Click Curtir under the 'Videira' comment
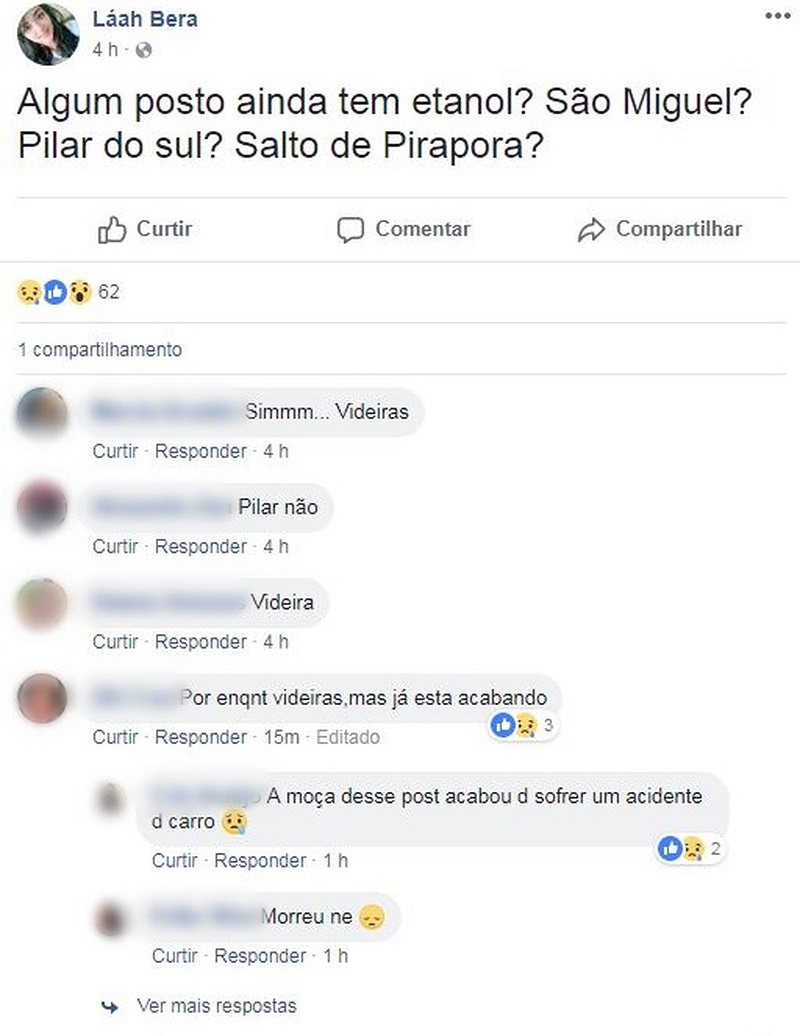800x1036 pixels. (115, 642)
